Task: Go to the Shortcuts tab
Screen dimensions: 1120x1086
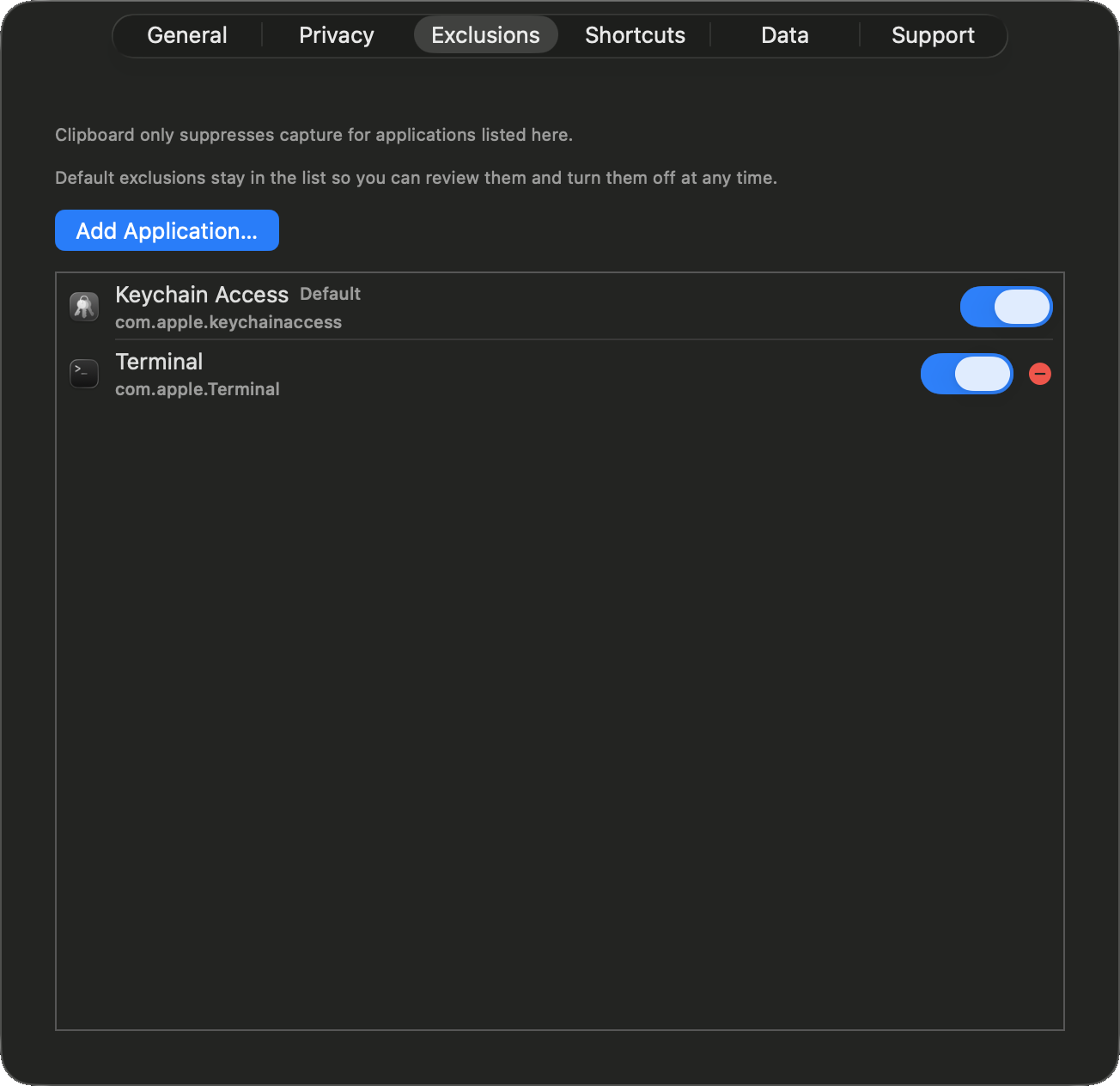Action: tap(636, 35)
